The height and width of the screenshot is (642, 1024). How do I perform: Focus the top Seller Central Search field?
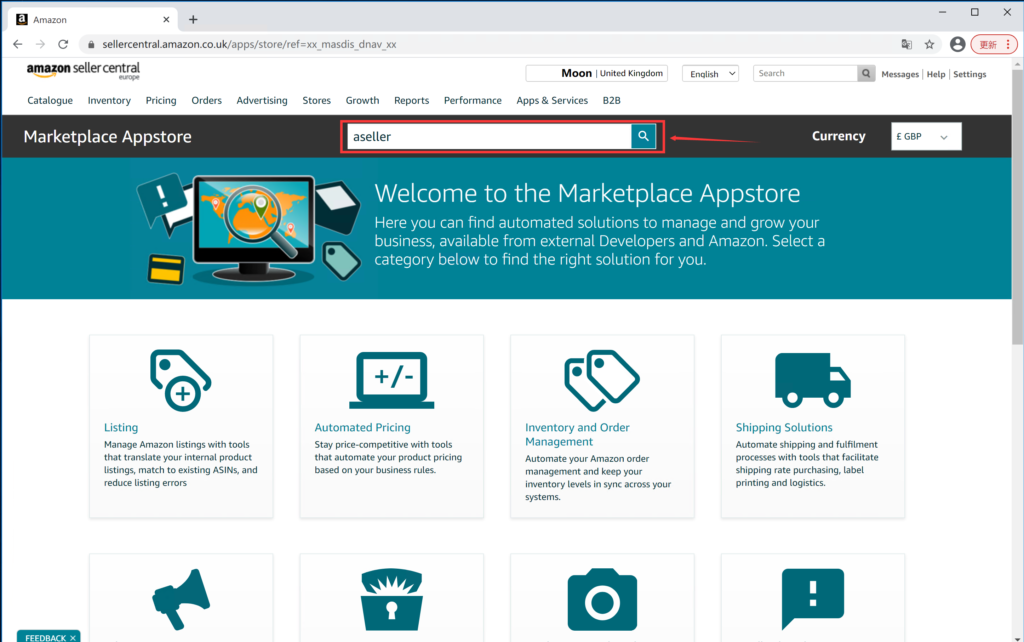[805, 73]
